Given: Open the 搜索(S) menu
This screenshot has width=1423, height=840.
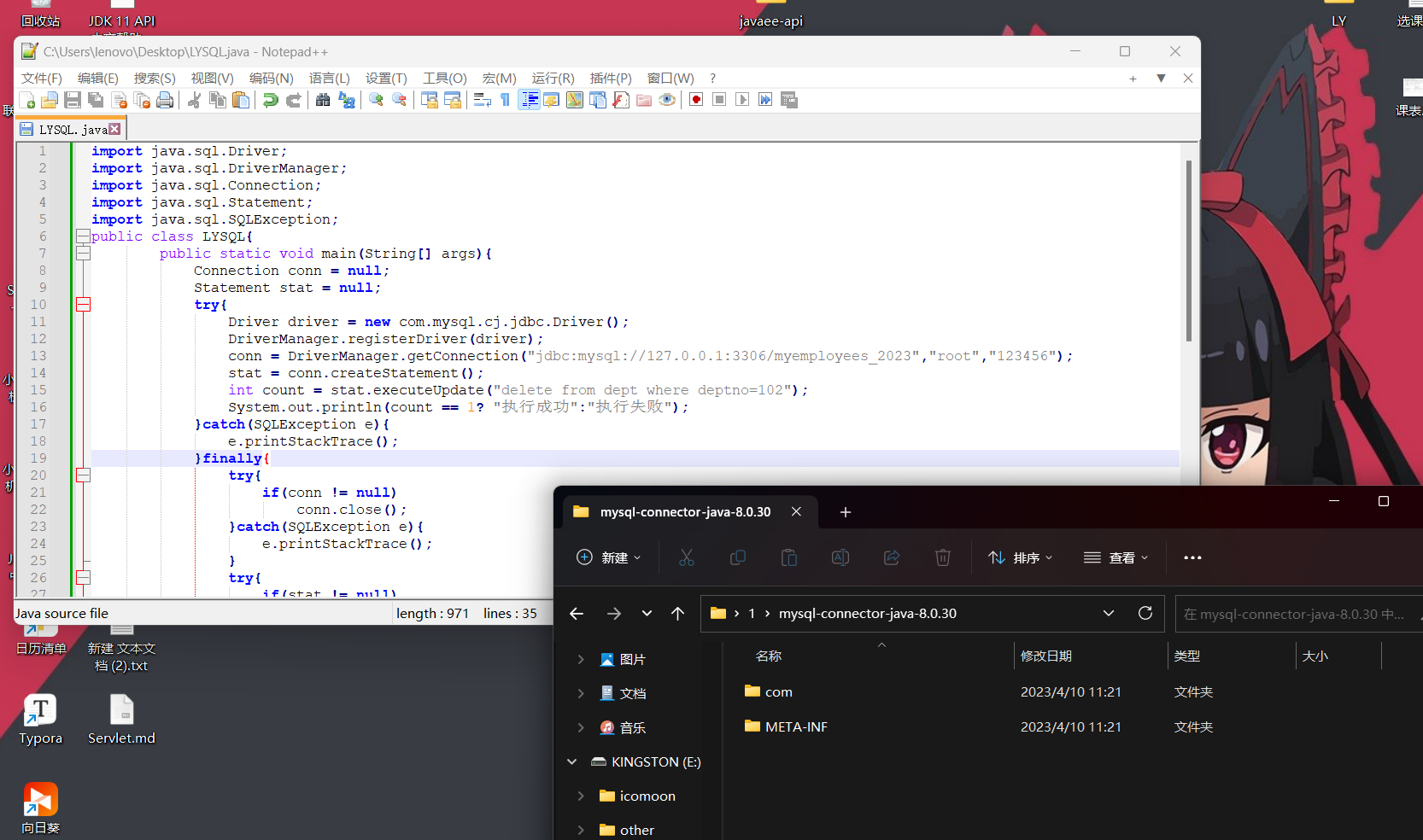Looking at the screenshot, I should 155,78.
